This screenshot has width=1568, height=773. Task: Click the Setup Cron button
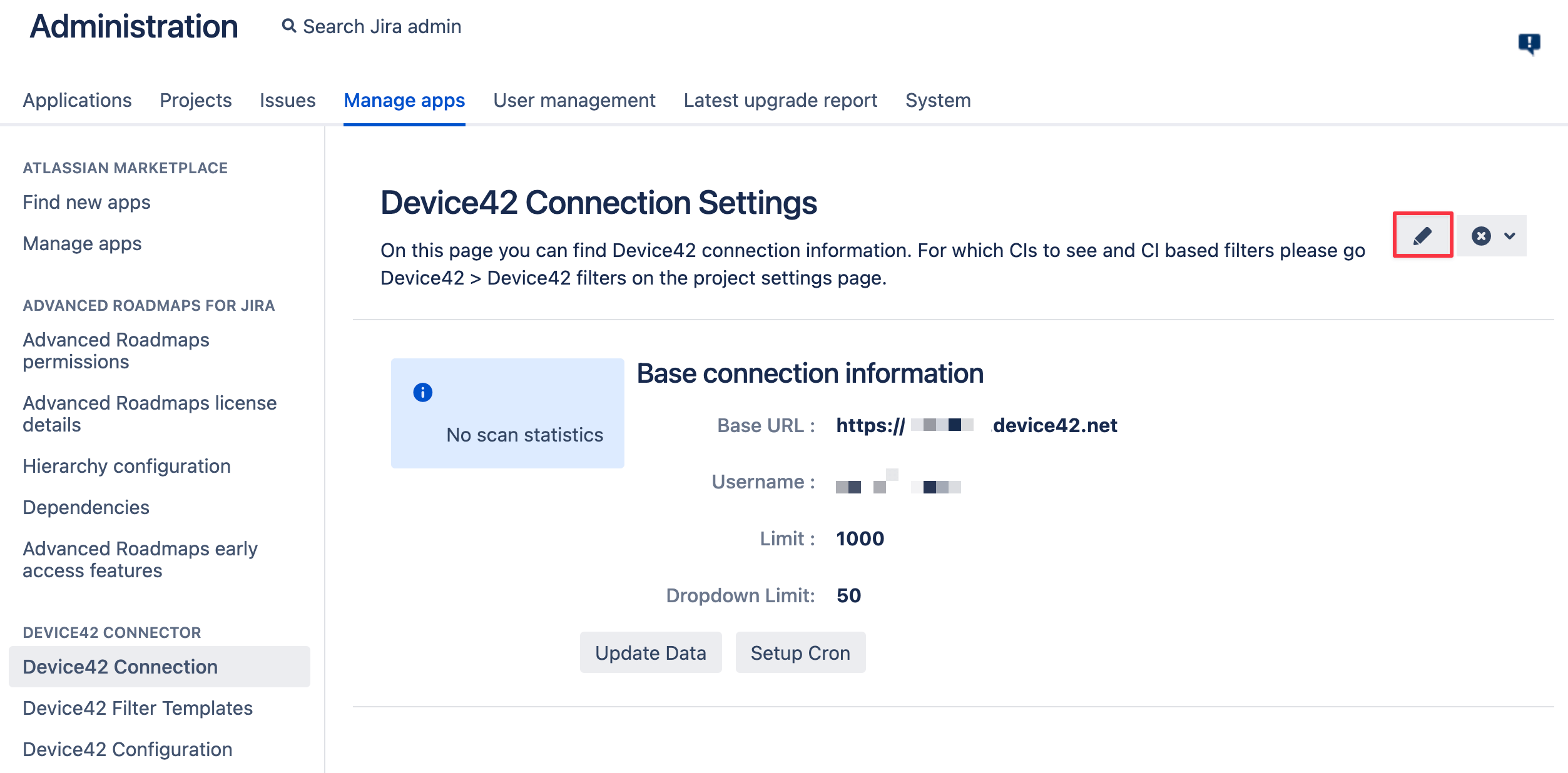(800, 652)
